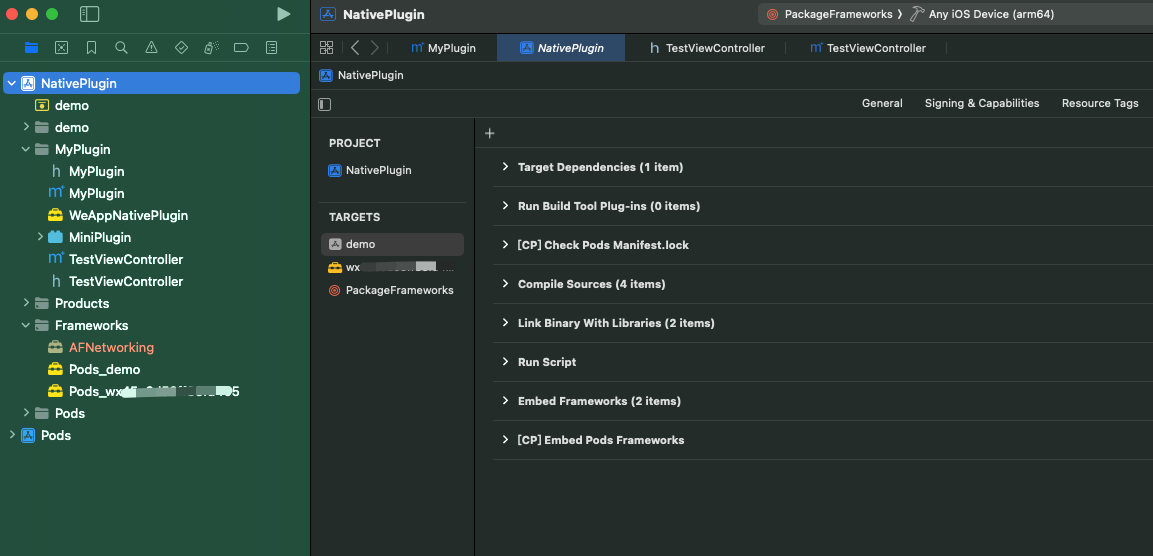The width and height of the screenshot is (1153, 556).
Task: Open the Test navigator diamond icon
Action: [x=182, y=48]
